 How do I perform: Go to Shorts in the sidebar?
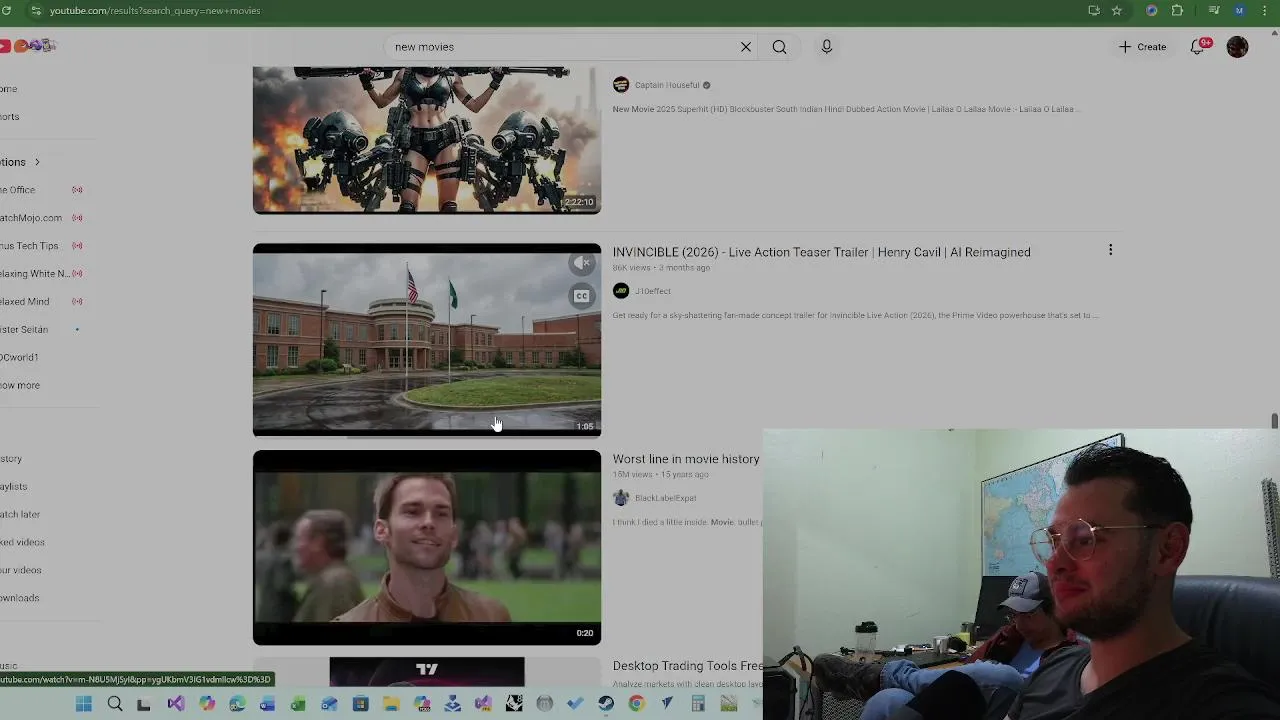click(x=10, y=117)
